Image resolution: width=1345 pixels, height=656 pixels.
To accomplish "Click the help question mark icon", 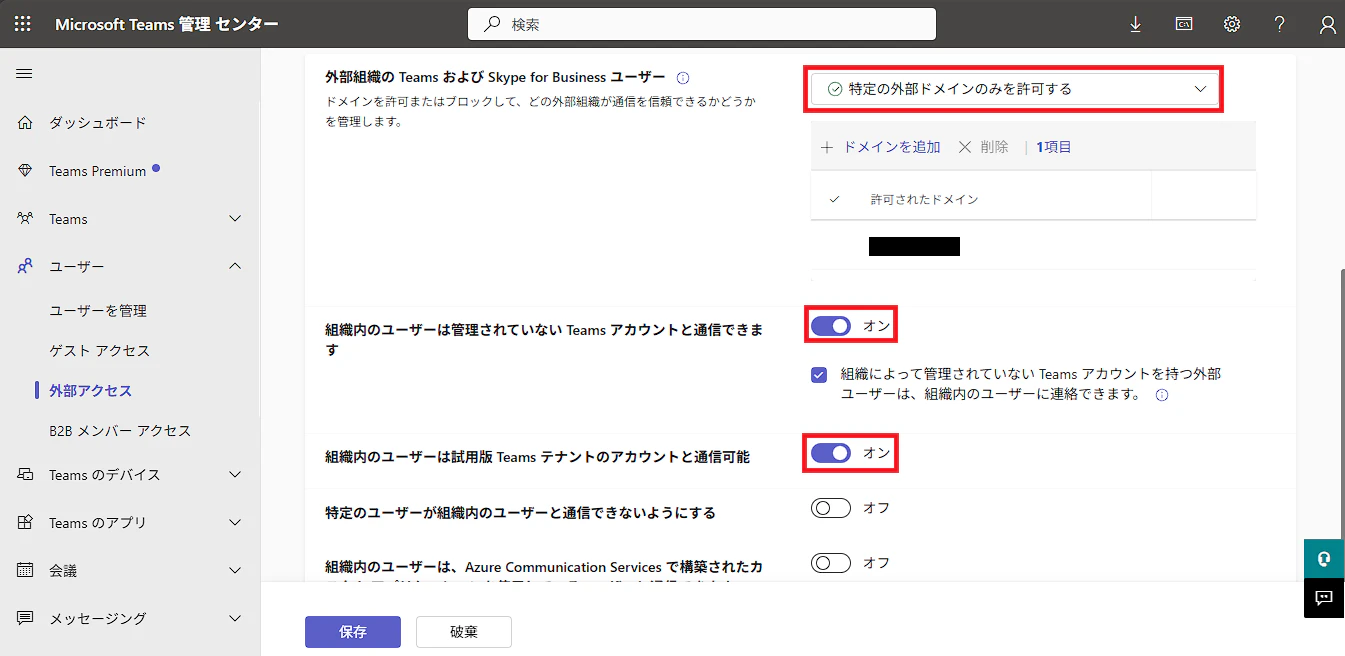I will 1280,24.
